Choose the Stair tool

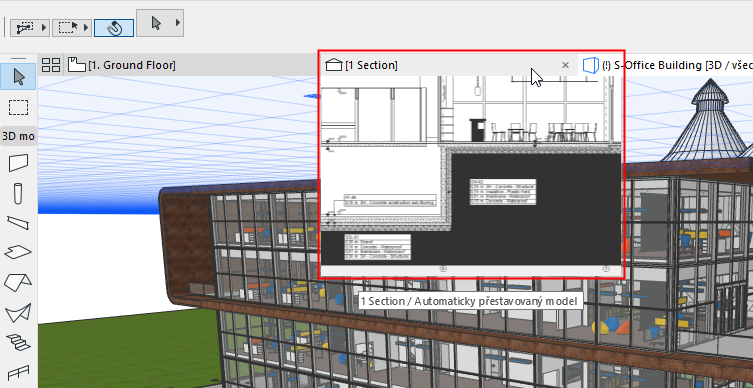click(x=18, y=343)
